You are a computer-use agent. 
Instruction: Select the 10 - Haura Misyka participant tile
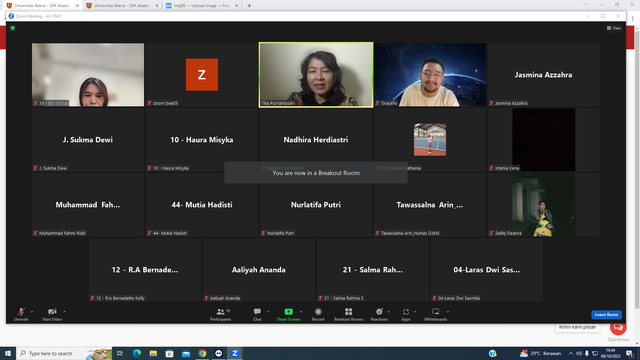[202, 140]
